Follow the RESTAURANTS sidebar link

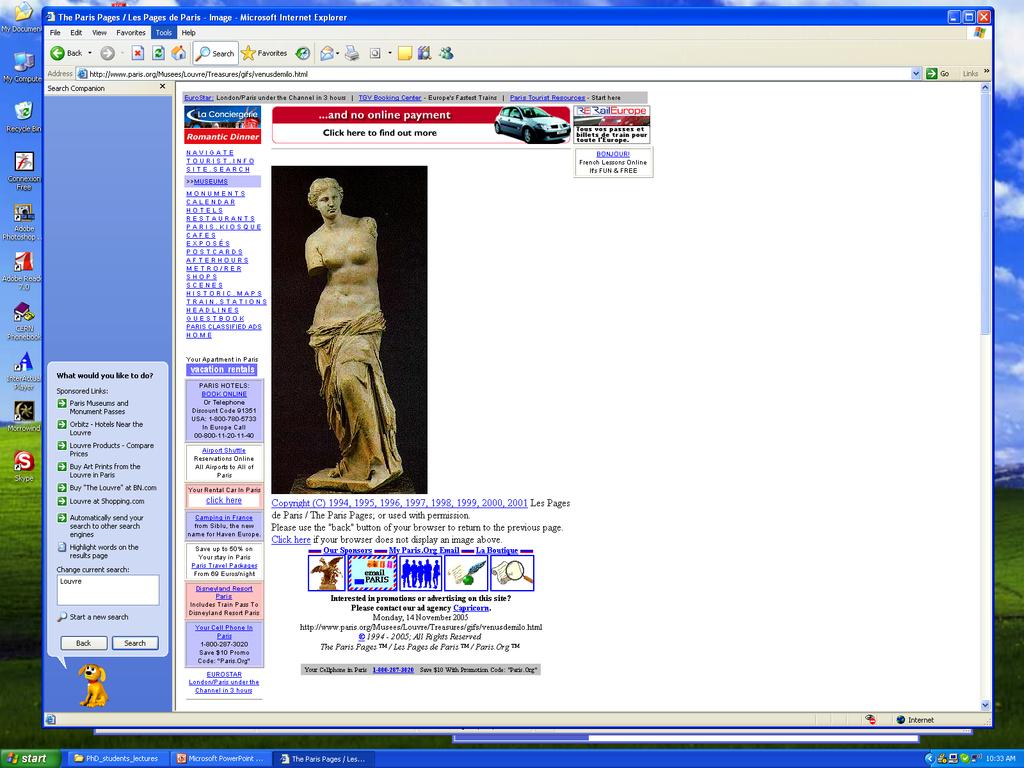tap(221, 219)
